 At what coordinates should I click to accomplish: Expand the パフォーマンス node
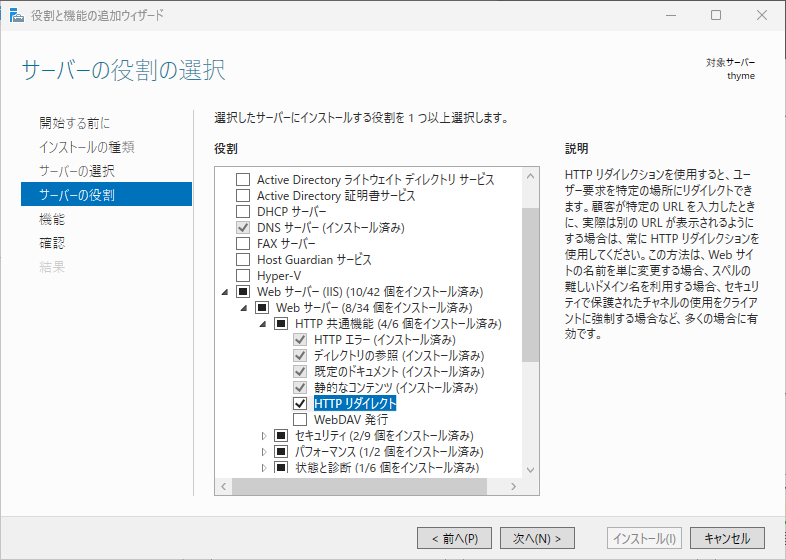click(x=264, y=452)
